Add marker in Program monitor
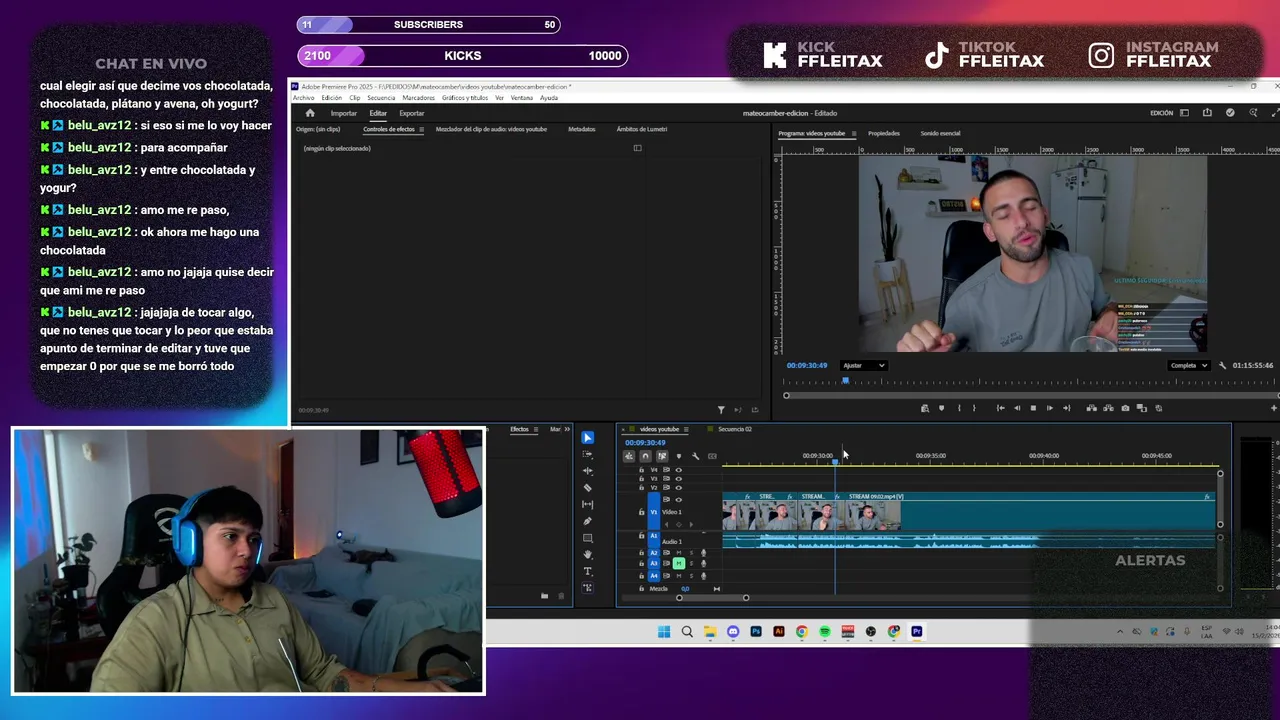 (x=941, y=408)
